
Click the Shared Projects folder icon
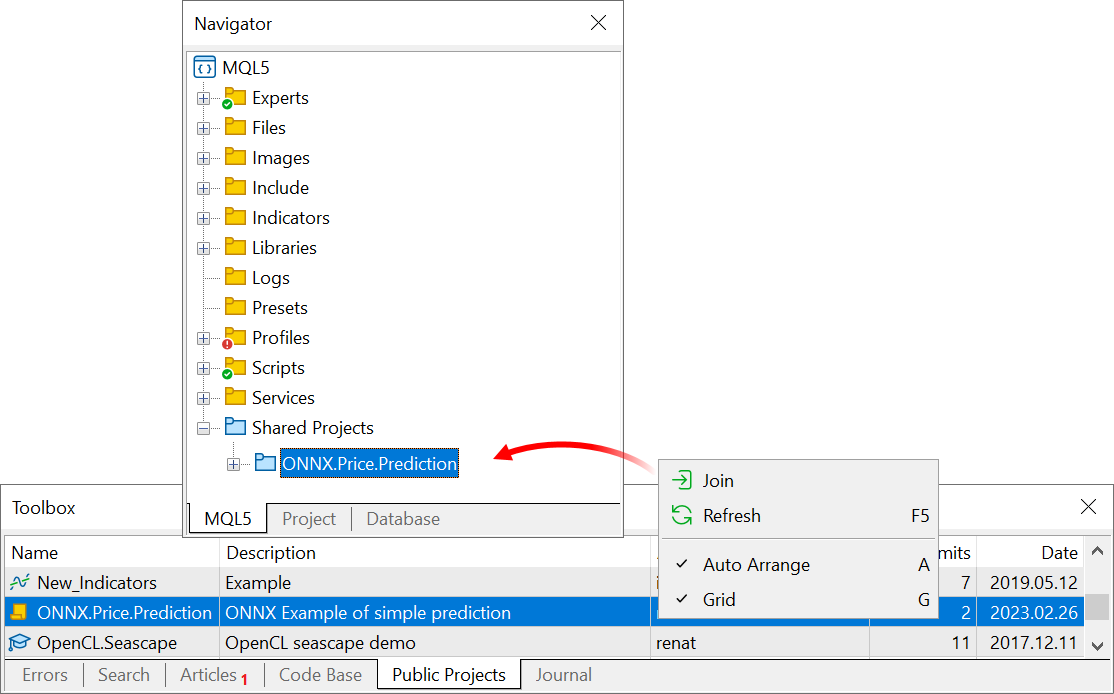pyautogui.click(x=236, y=427)
